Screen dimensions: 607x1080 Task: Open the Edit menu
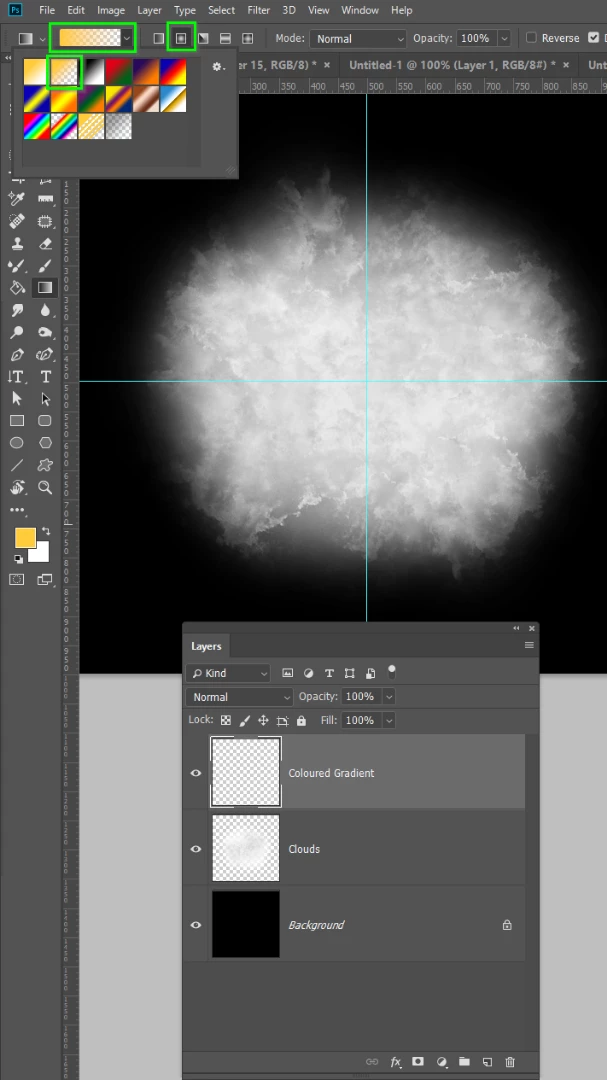[x=76, y=10]
